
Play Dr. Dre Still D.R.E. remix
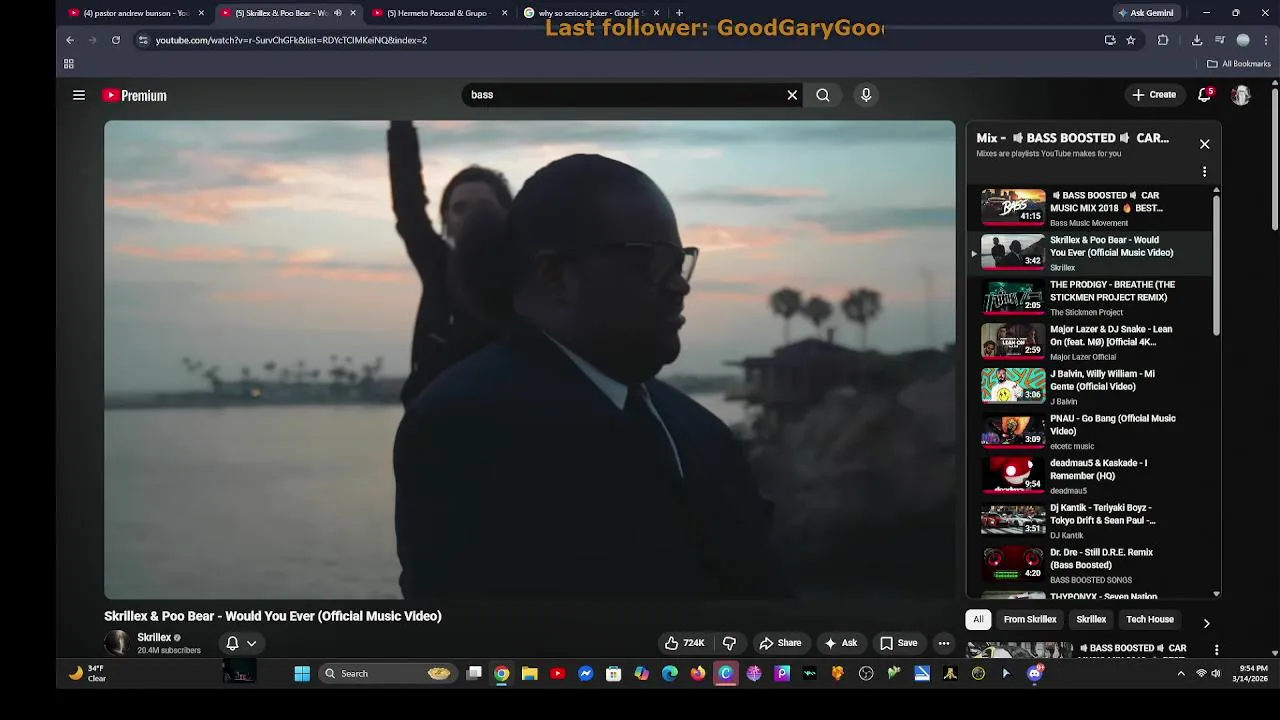point(1090,565)
